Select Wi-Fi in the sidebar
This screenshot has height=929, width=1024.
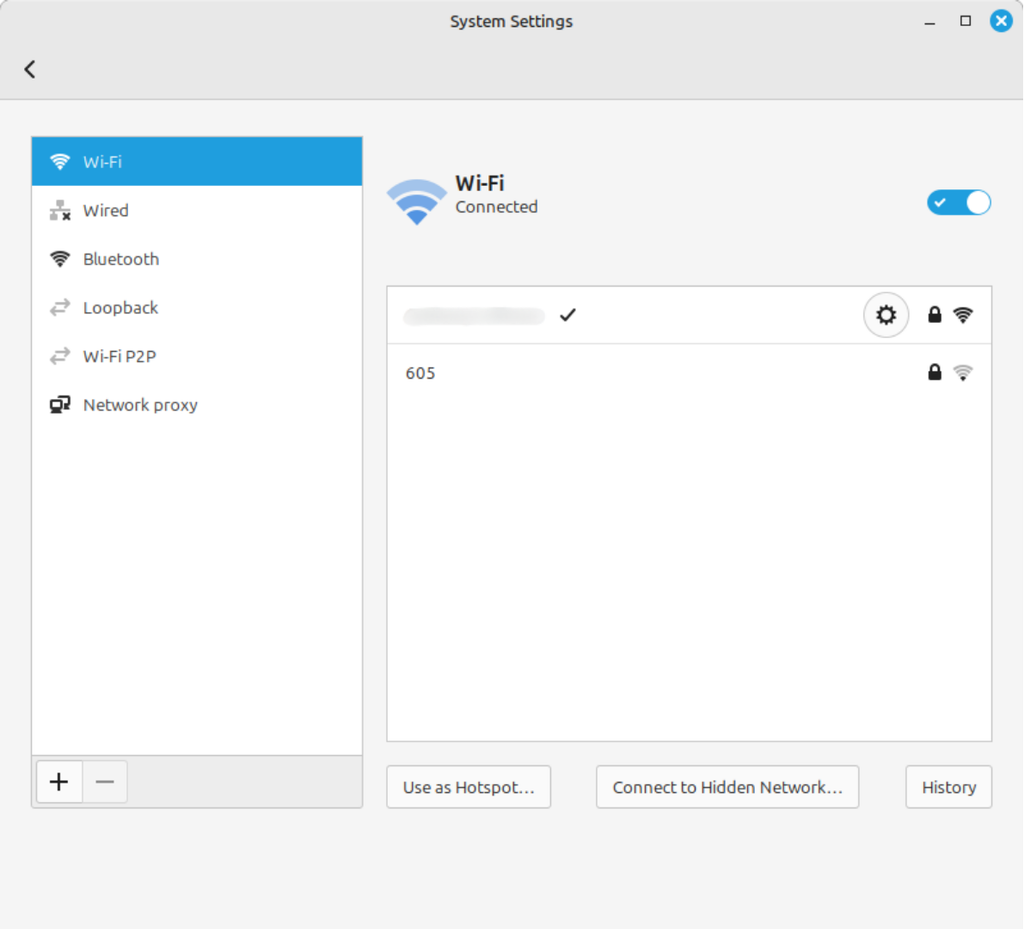(197, 161)
